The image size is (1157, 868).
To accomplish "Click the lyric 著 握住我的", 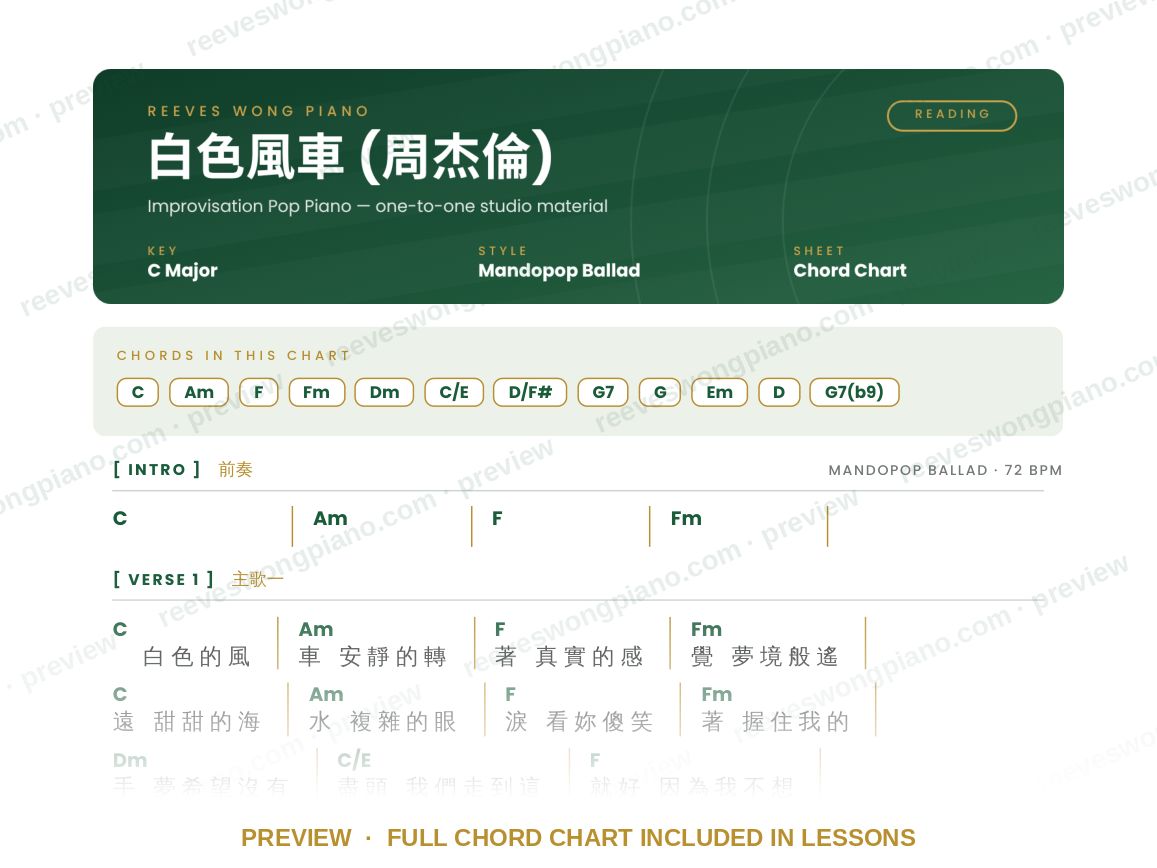I will [775, 721].
